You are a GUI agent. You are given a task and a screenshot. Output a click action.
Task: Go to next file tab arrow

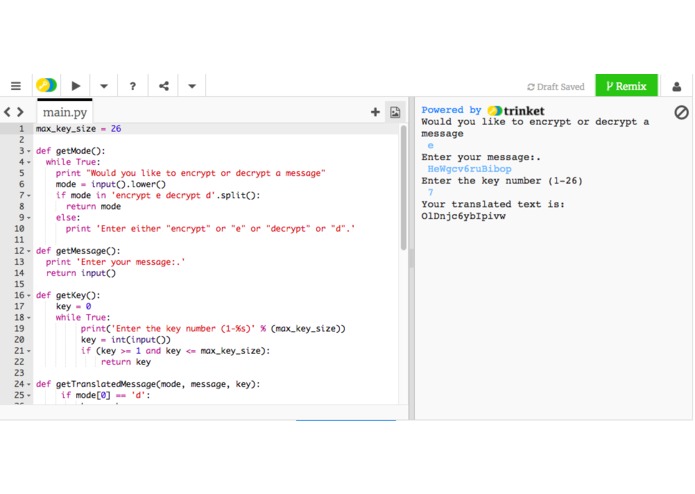point(20,112)
